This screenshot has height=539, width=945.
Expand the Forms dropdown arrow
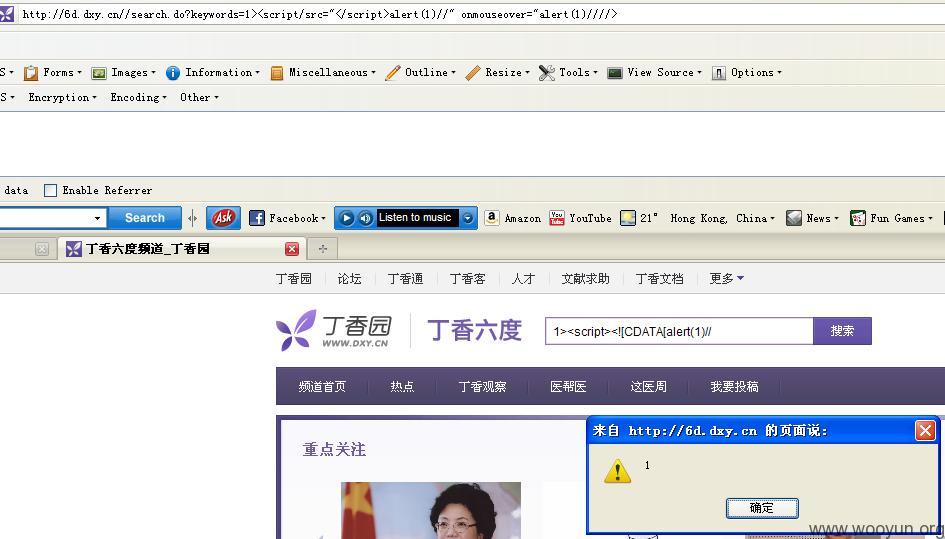pyautogui.click(x=79, y=73)
